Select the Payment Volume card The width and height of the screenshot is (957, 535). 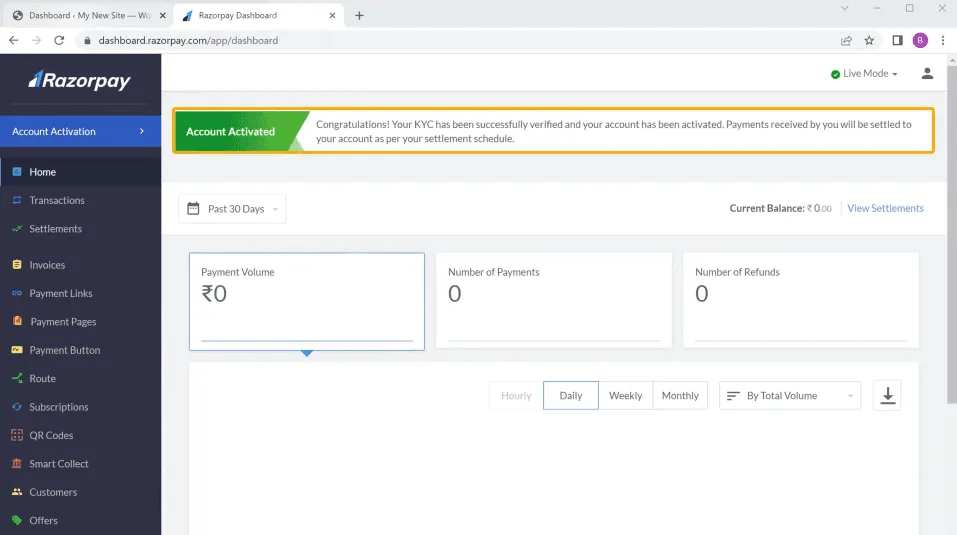point(306,301)
